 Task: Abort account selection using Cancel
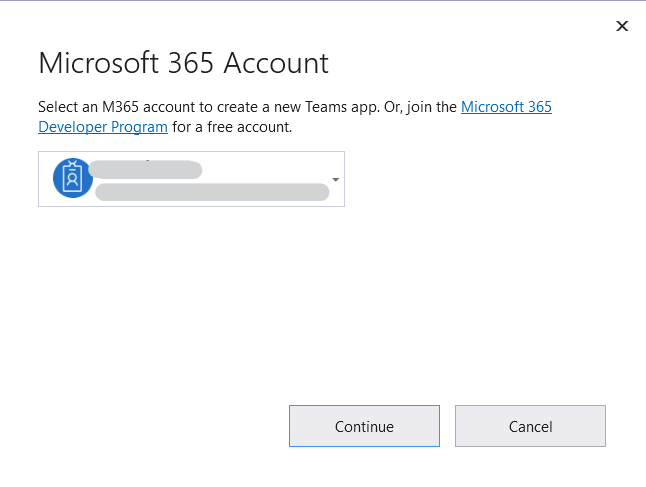pyautogui.click(x=530, y=426)
